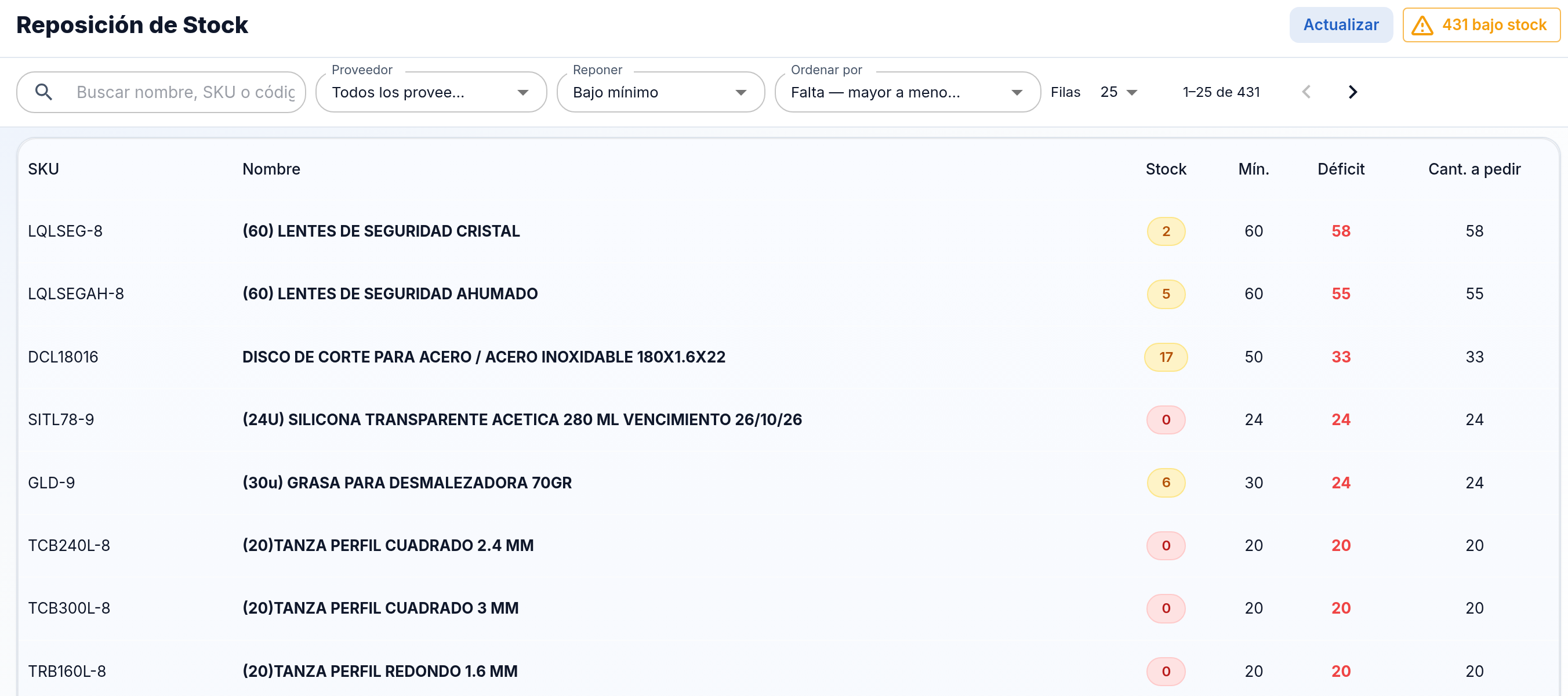Click Cant. a pedir 58 for LQLSEG-8
Image resolution: width=1568 pixels, height=696 pixels.
tap(1474, 231)
